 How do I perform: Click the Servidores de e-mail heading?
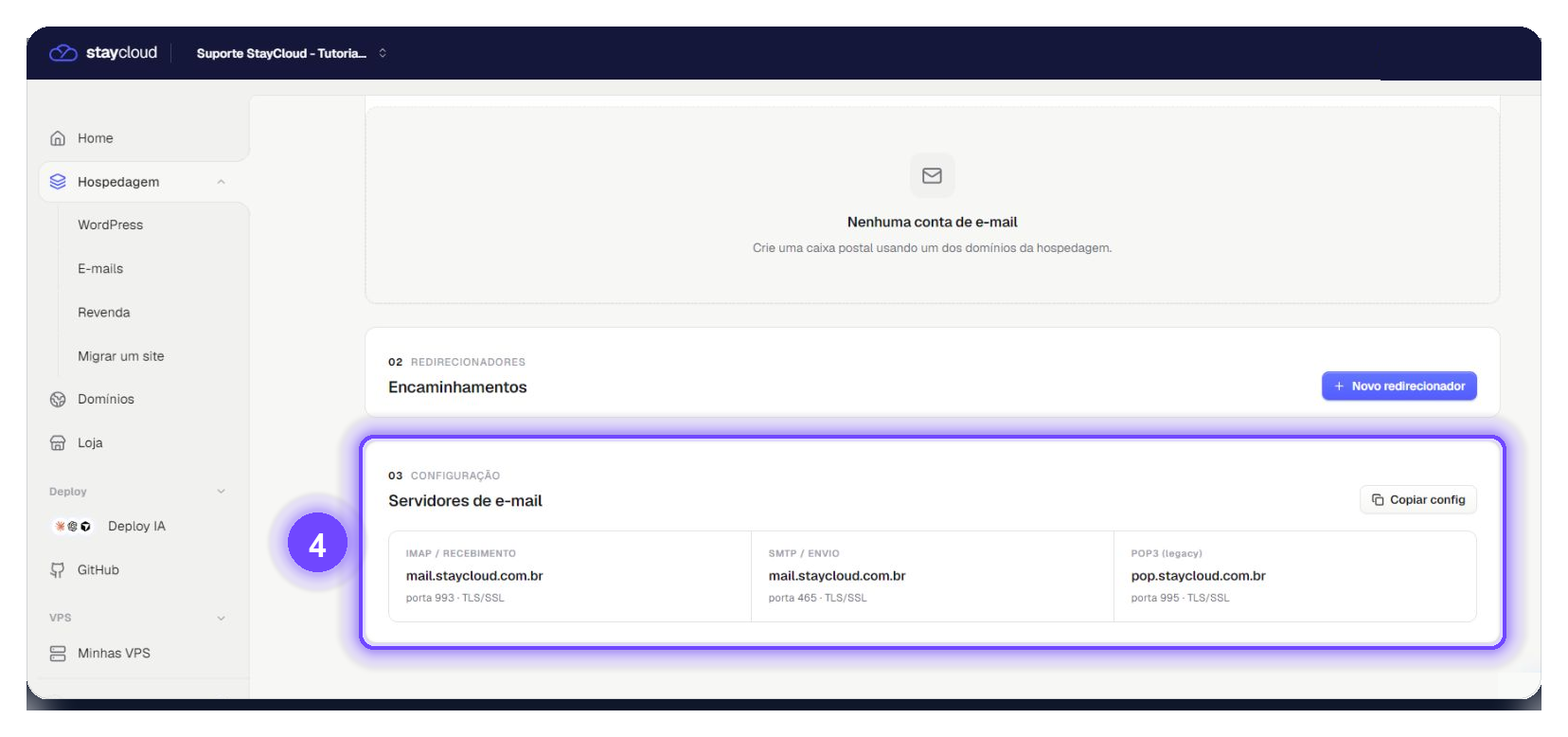465,501
